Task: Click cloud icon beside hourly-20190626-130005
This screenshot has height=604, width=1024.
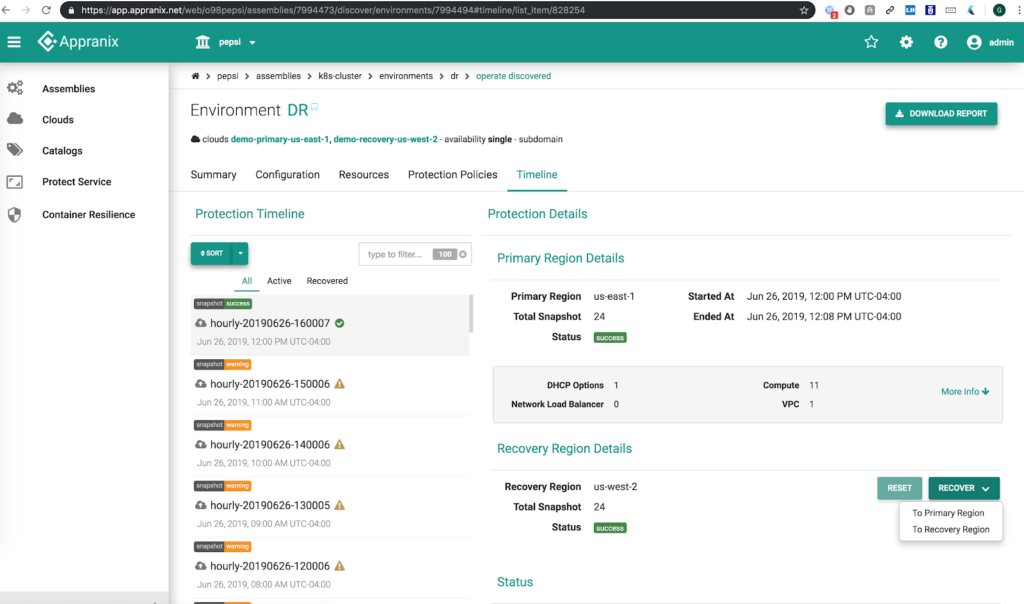Action: click(200, 505)
